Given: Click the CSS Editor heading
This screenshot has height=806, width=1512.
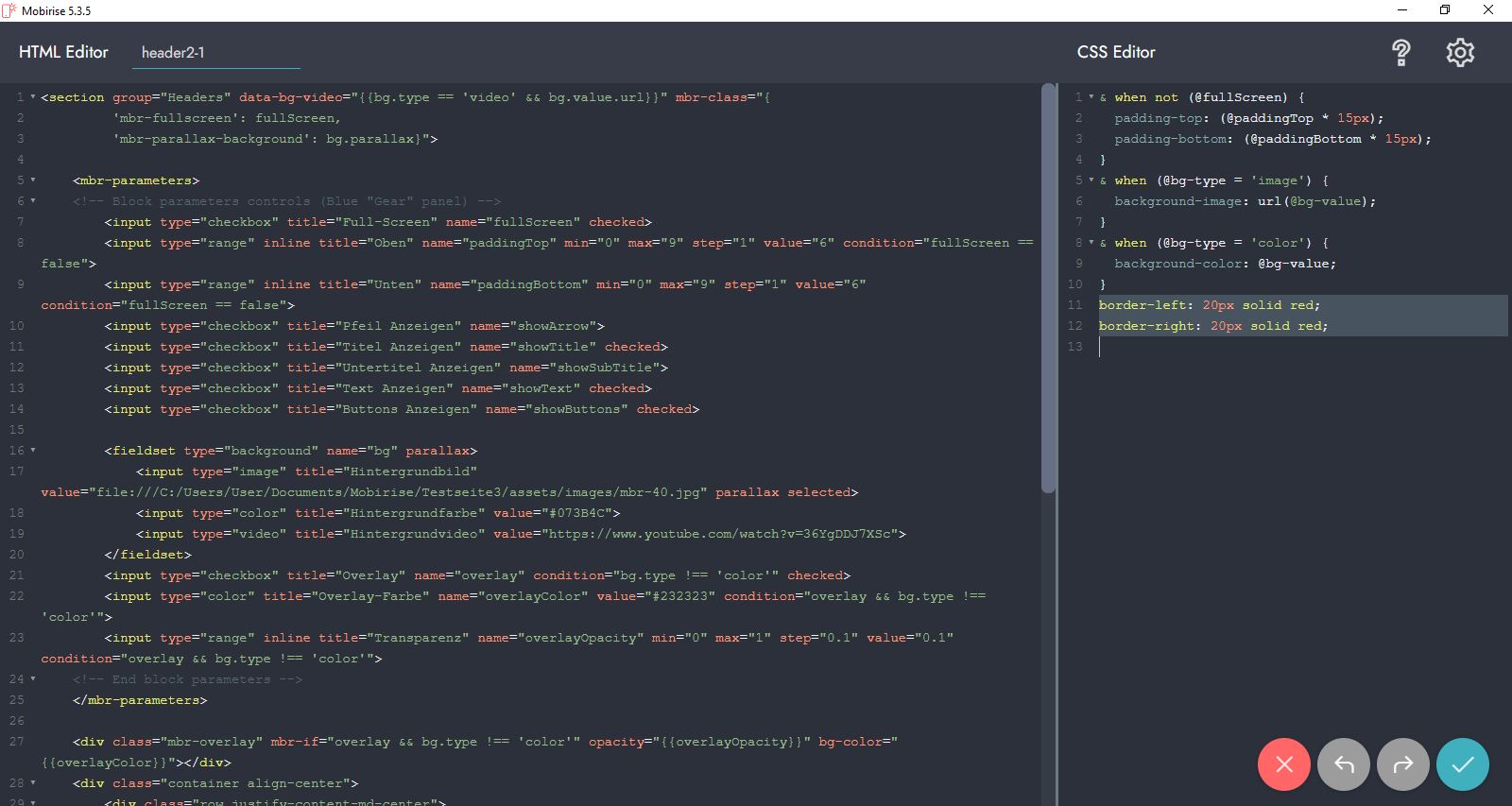Looking at the screenshot, I should 1116,52.
